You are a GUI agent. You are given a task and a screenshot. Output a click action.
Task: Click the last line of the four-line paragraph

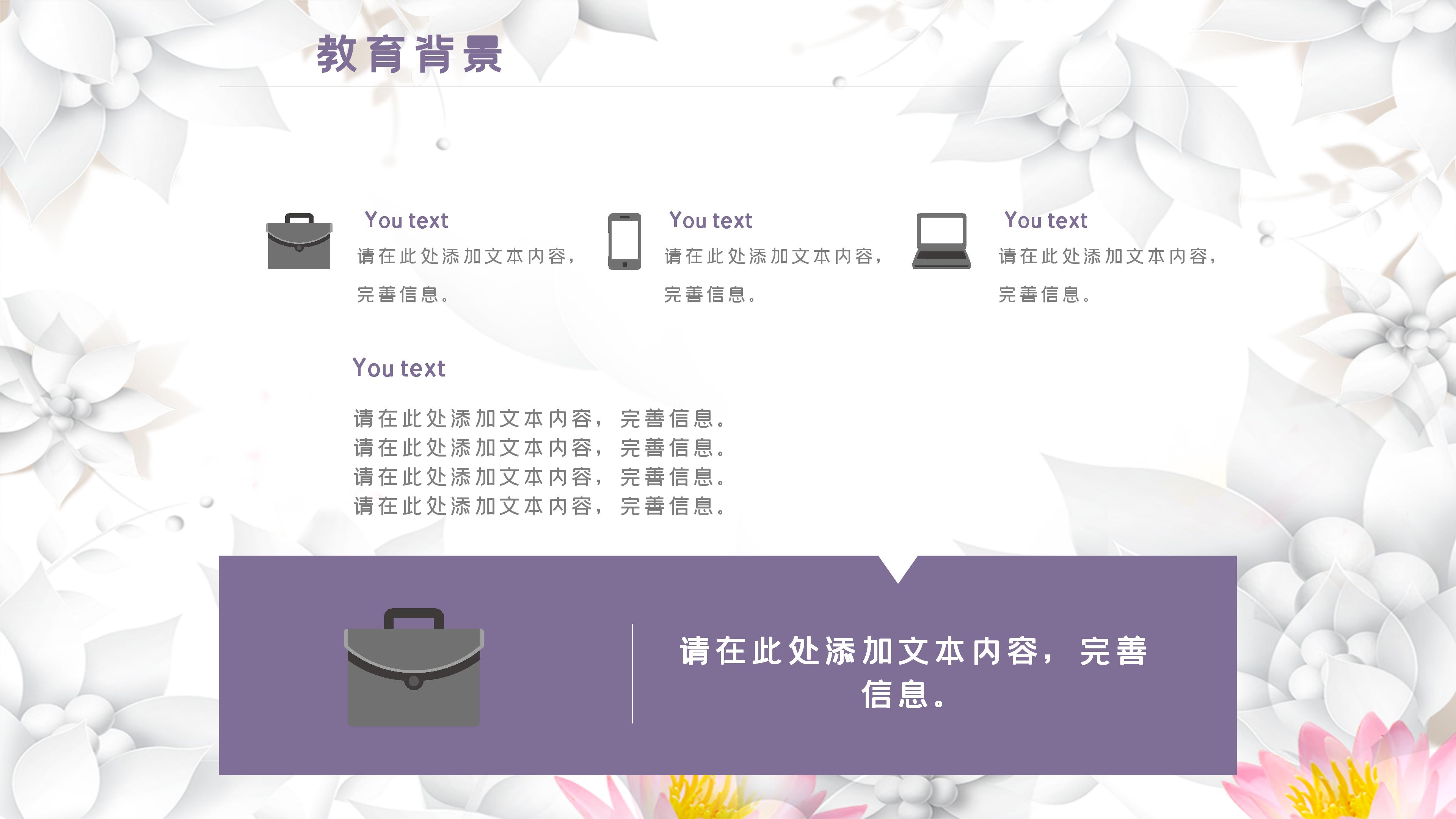[539, 507]
